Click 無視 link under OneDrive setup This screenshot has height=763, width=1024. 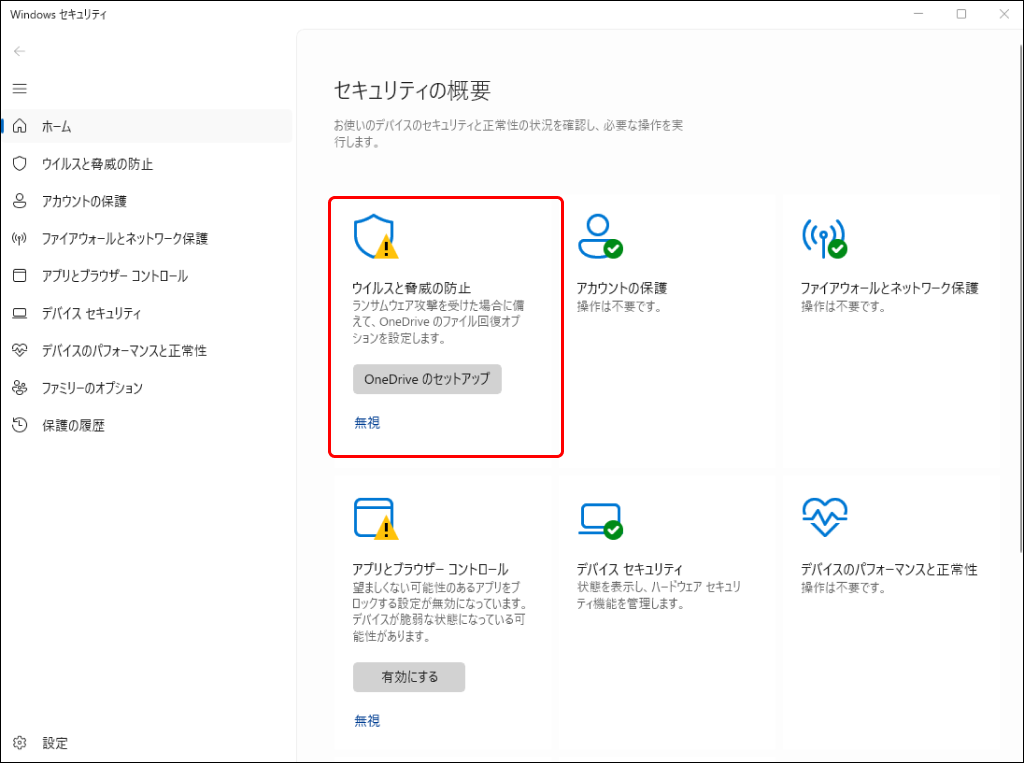(367, 423)
